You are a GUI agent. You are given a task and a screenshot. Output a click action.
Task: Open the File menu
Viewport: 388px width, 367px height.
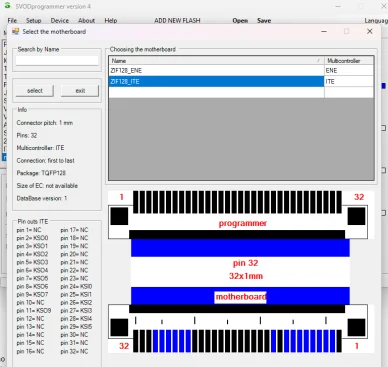(12, 21)
